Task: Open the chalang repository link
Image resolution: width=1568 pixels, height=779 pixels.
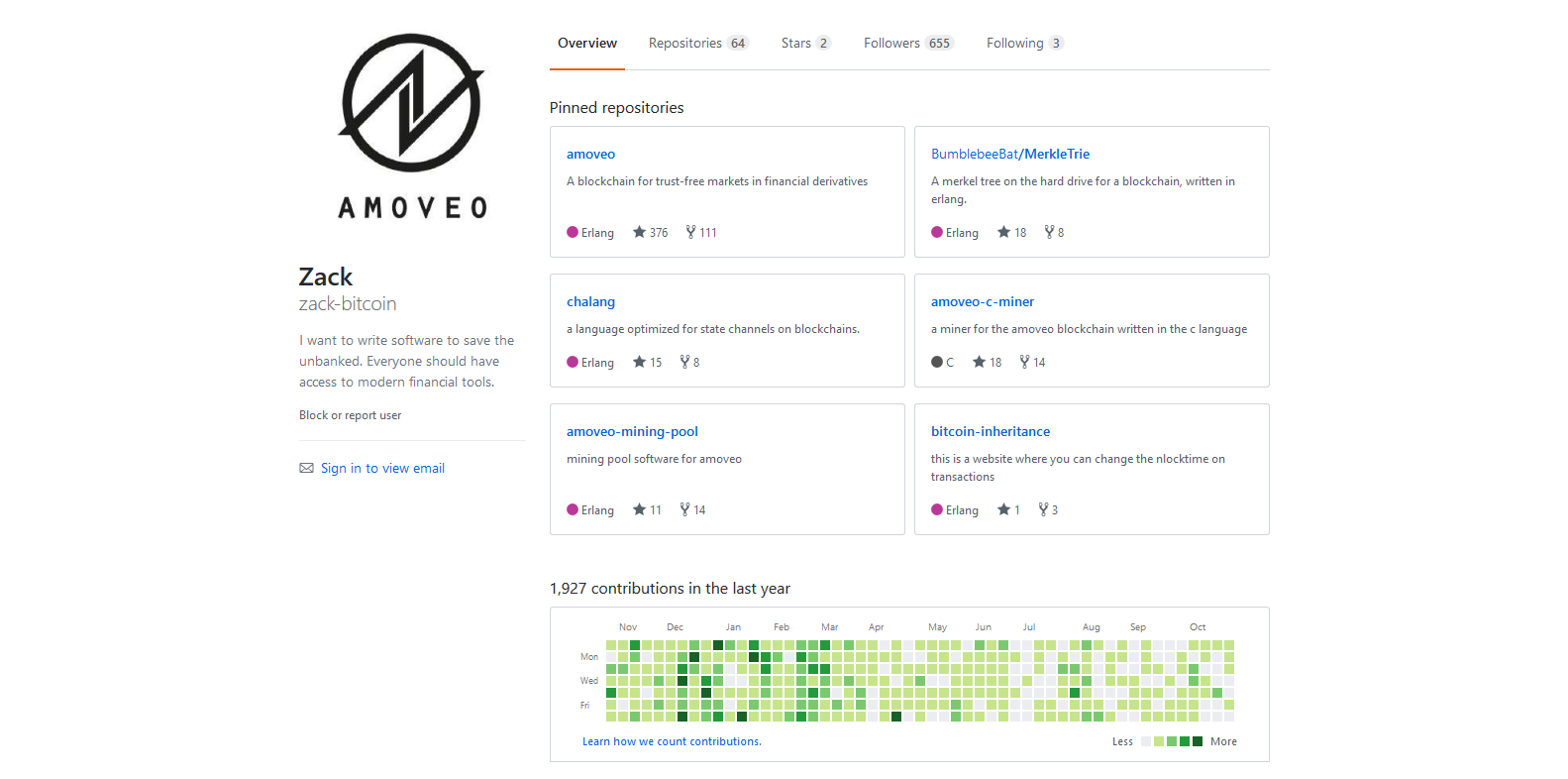Action: [590, 301]
